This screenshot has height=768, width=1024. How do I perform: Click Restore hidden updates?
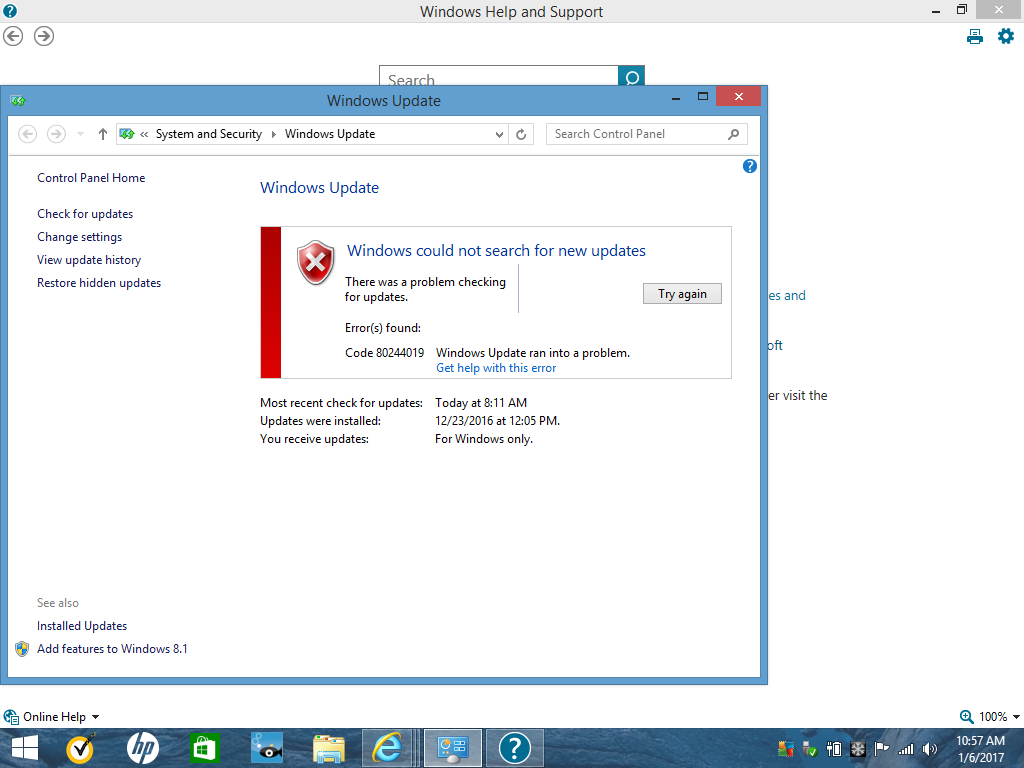(x=99, y=283)
